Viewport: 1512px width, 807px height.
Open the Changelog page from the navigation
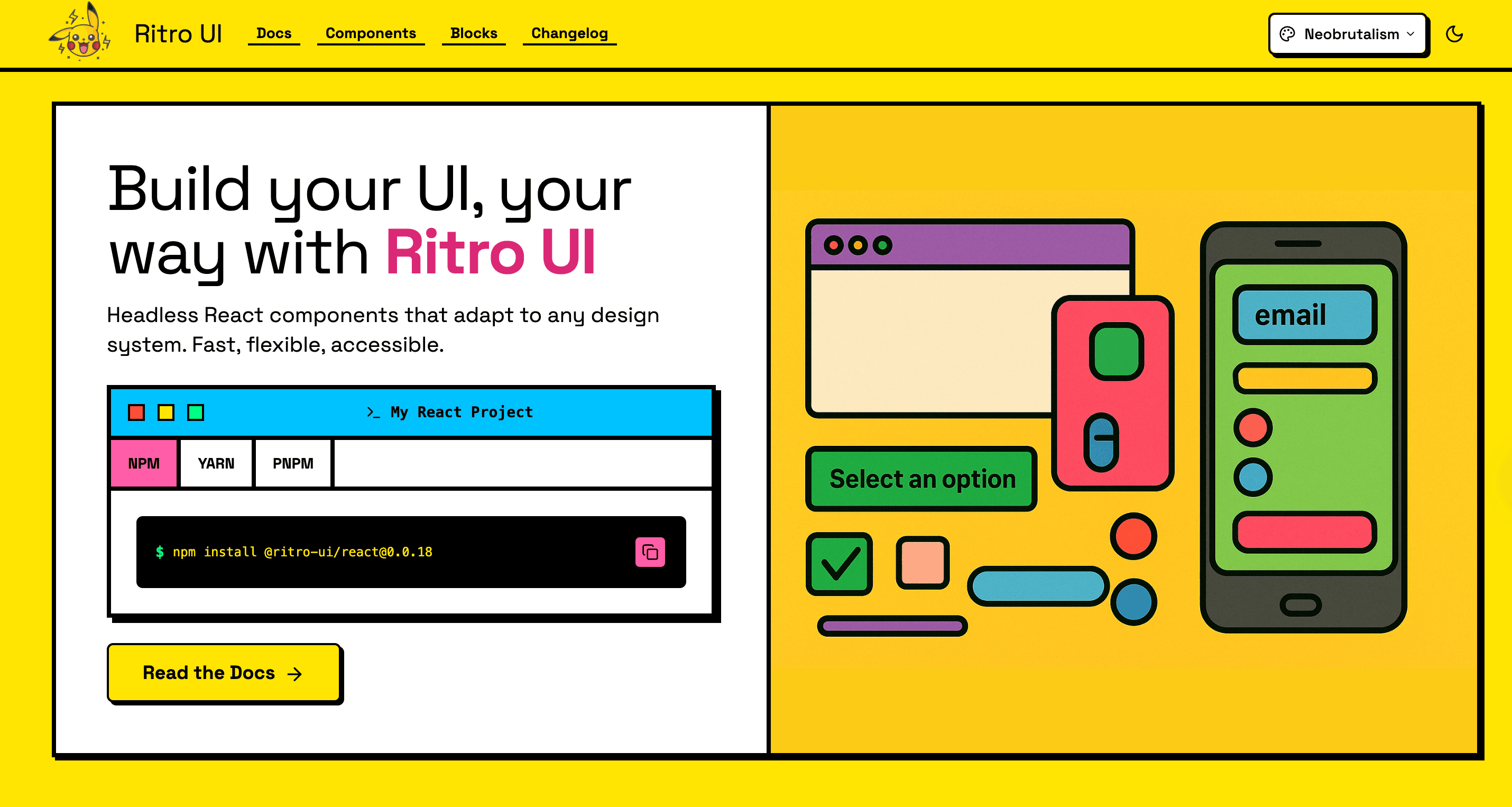pos(569,33)
